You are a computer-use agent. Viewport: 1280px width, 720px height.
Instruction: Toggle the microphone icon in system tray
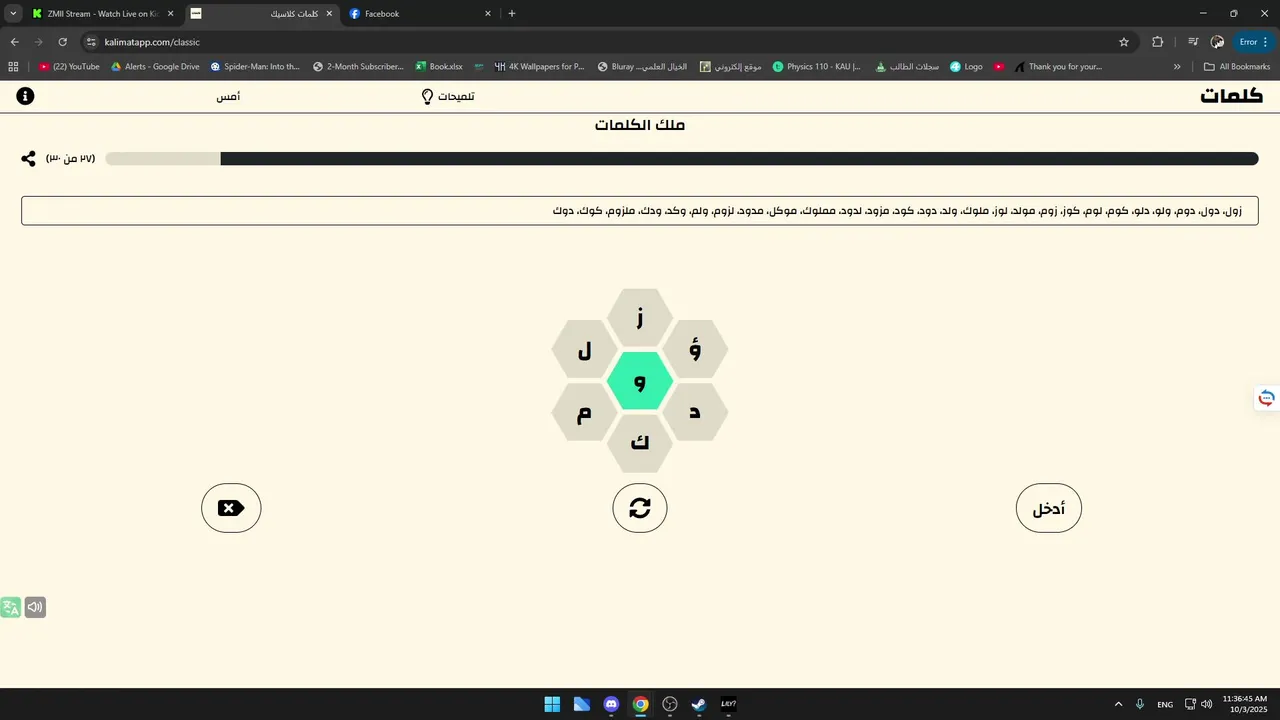click(x=1140, y=704)
